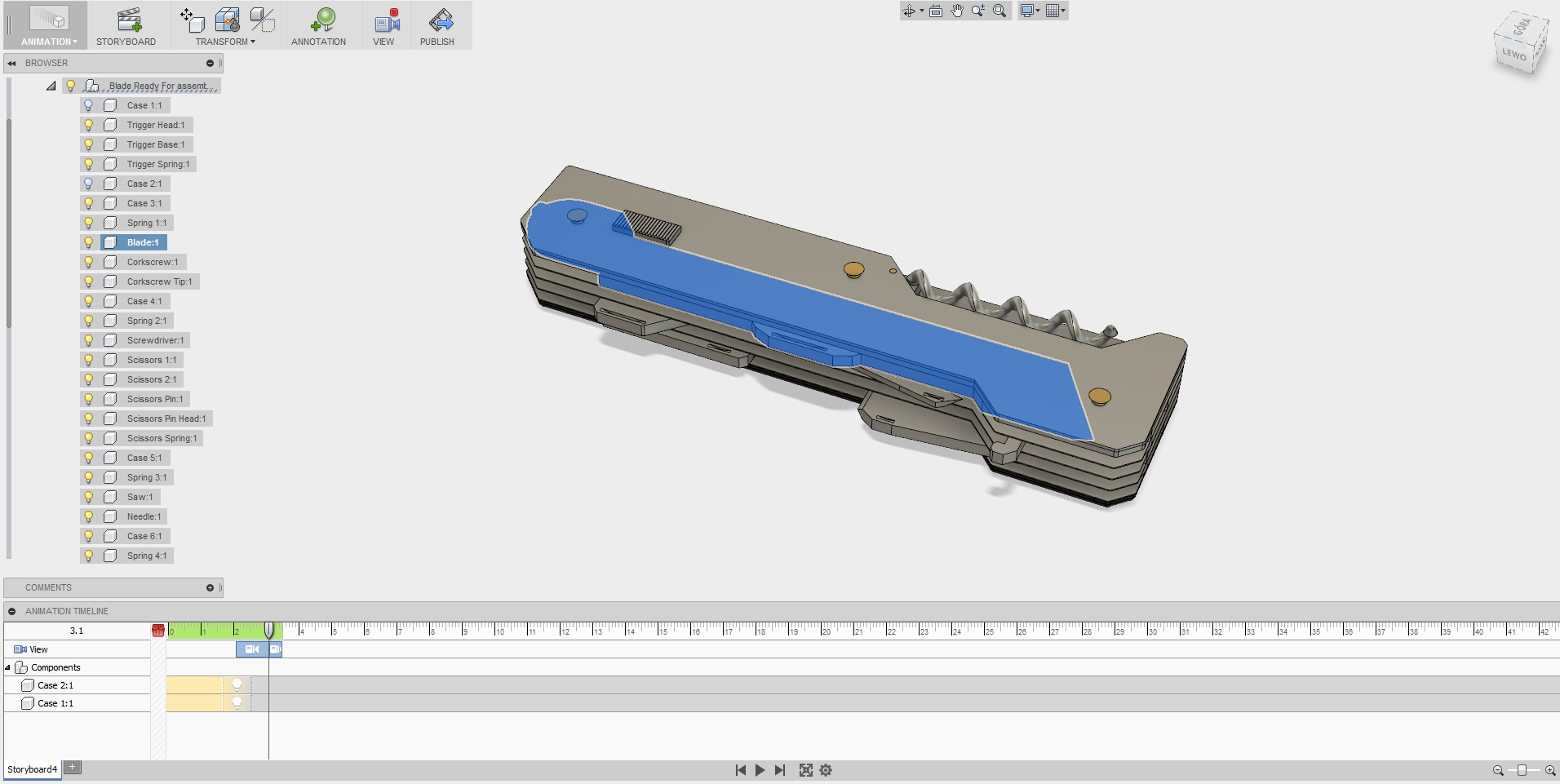This screenshot has width=1560, height=784.
Task: Select the Orbit navigation tool
Action: pyautogui.click(x=908, y=11)
